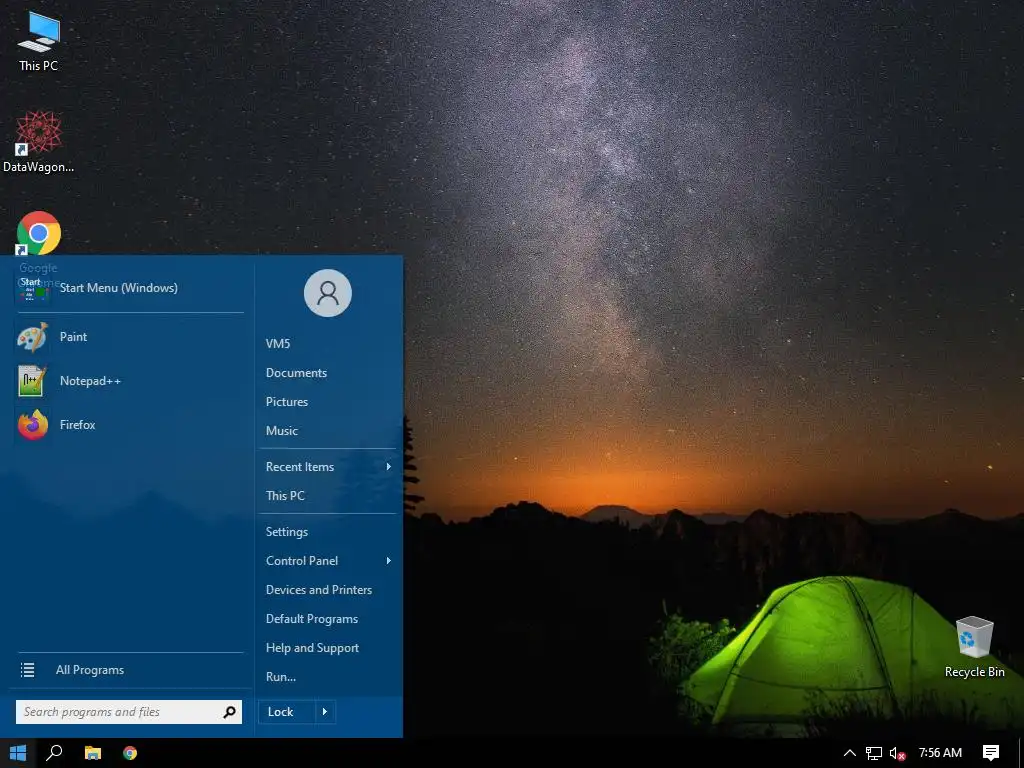Select the DataWagon desktop shortcut
The image size is (1024, 768).
tap(39, 141)
